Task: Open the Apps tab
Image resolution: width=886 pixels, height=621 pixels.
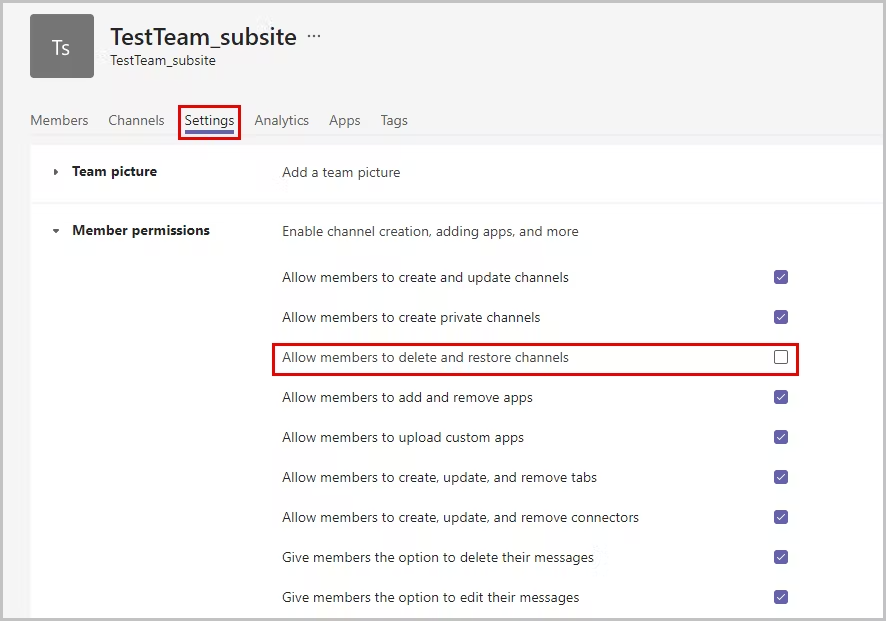Action: (x=345, y=120)
